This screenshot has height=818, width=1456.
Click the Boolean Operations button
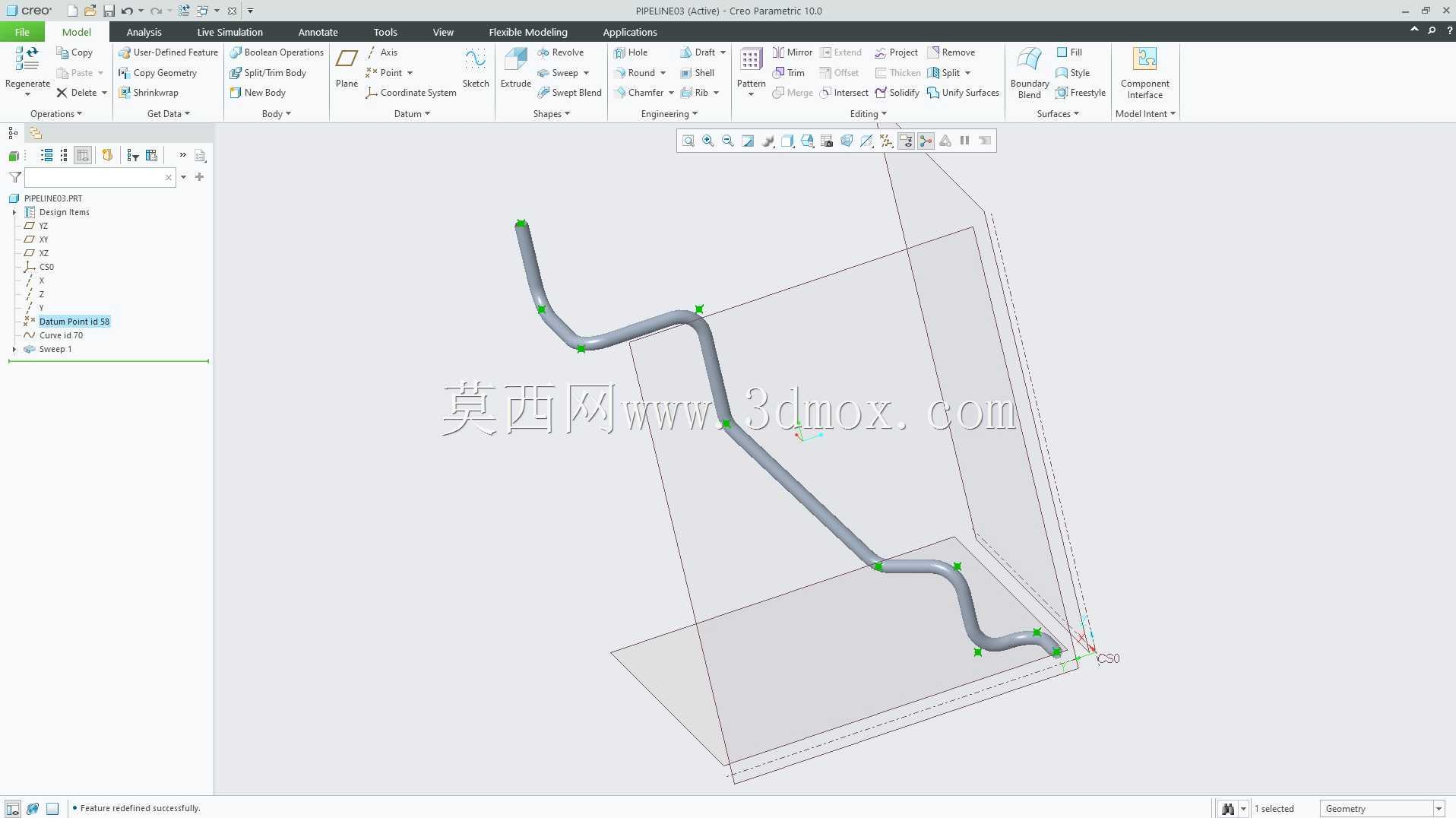[x=277, y=52]
